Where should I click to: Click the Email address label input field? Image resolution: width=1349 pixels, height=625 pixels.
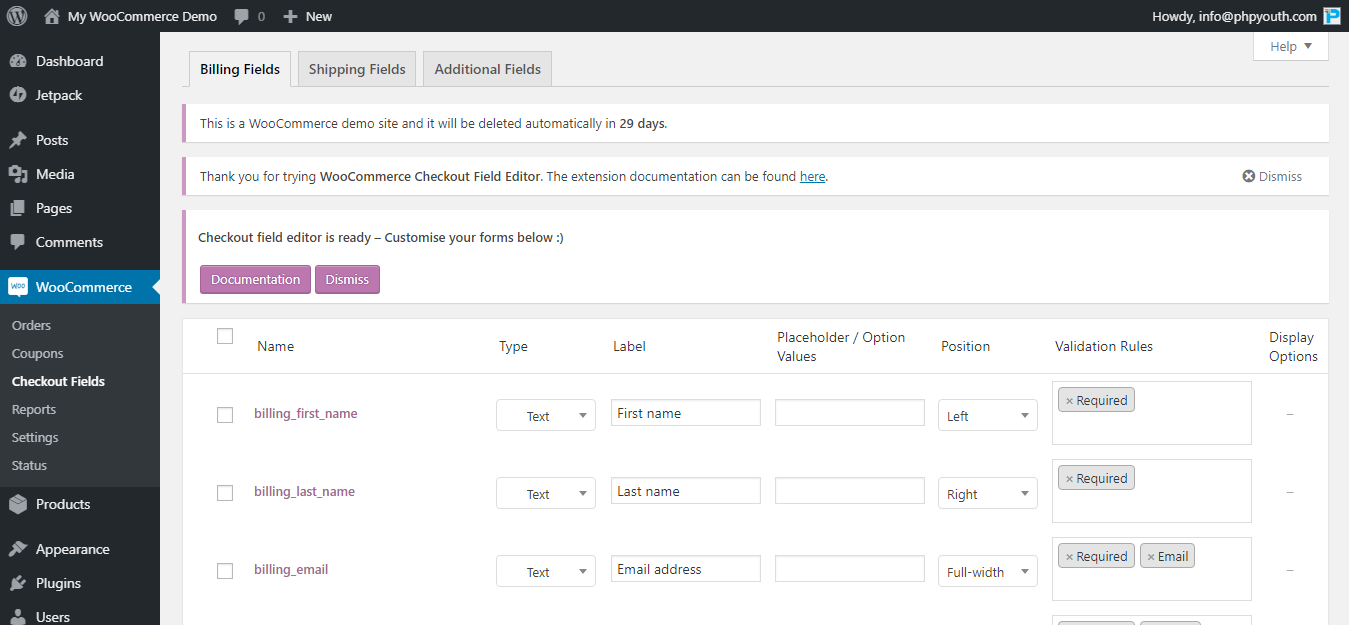685,568
